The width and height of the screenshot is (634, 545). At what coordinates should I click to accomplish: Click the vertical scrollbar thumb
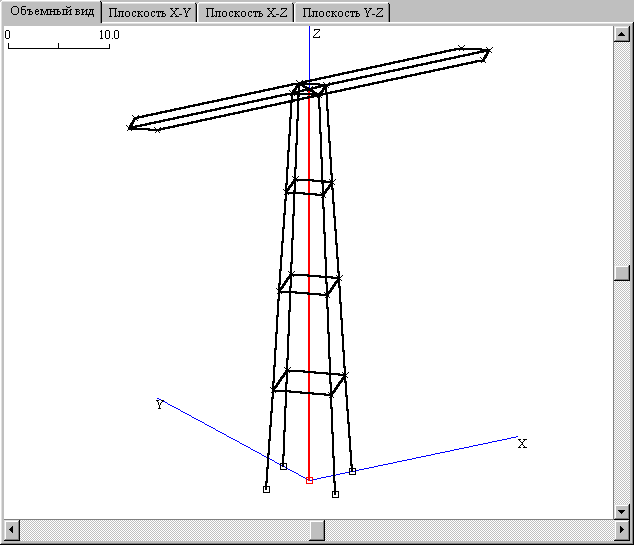tap(622, 273)
